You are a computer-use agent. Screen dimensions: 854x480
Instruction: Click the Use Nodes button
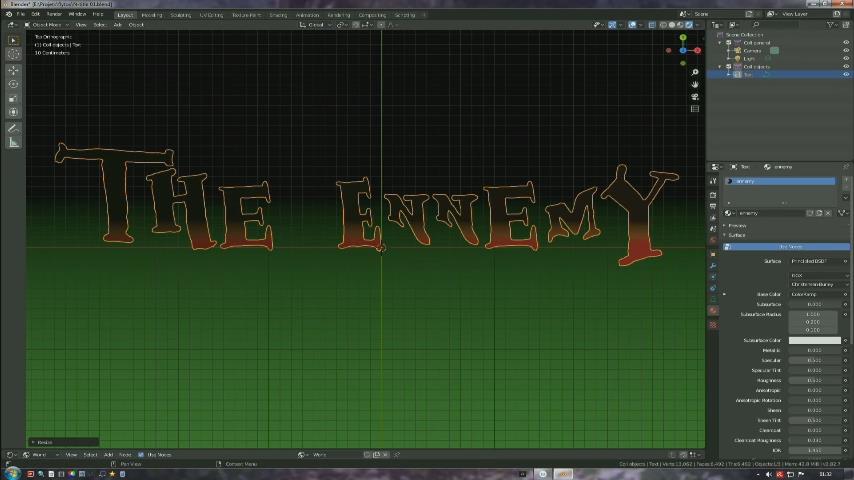790,247
